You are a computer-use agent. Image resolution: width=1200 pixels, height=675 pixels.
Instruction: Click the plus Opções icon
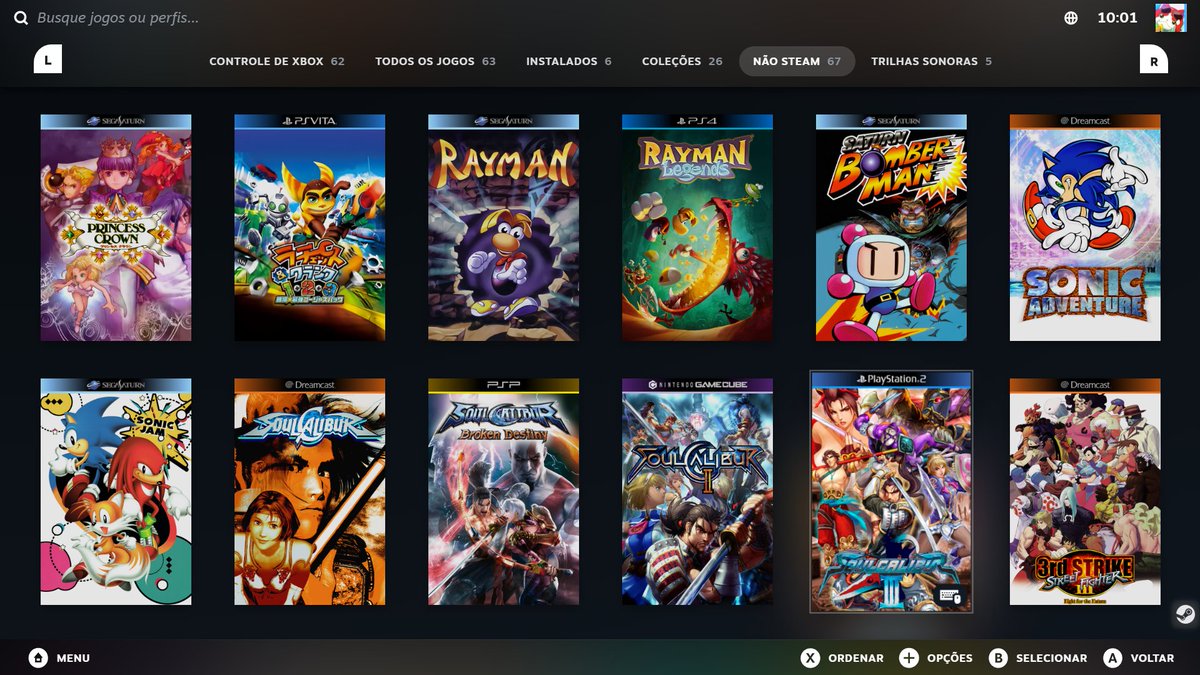coord(909,658)
